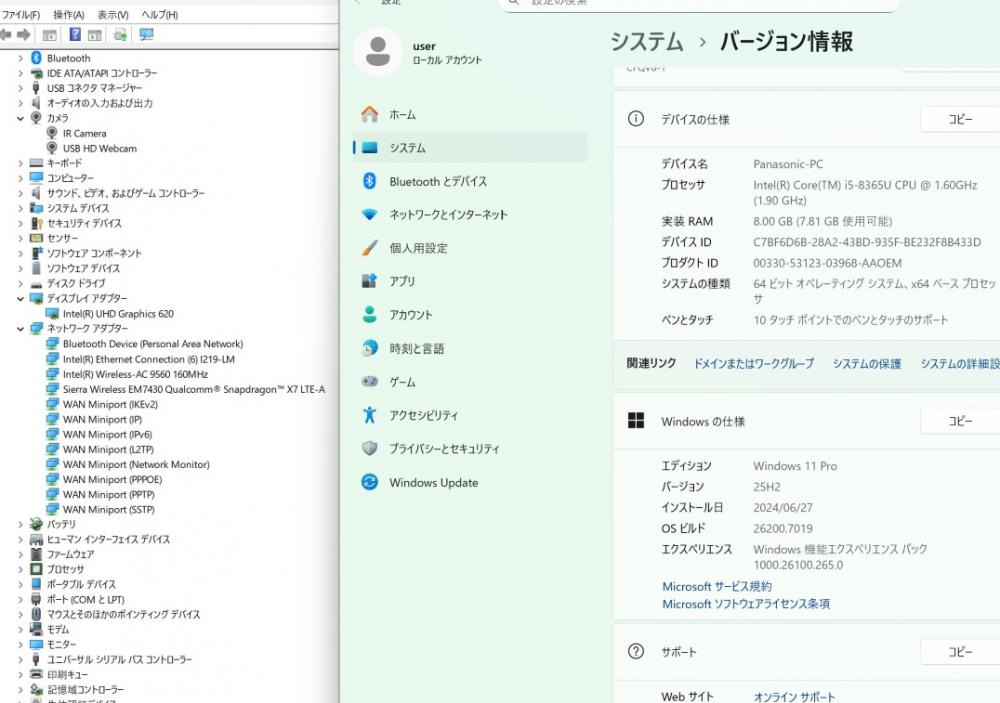Viewport: 1000px width, 703px height.
Task: Collapse the ネットワーク アダプター tree node
Action: (20, 329)
